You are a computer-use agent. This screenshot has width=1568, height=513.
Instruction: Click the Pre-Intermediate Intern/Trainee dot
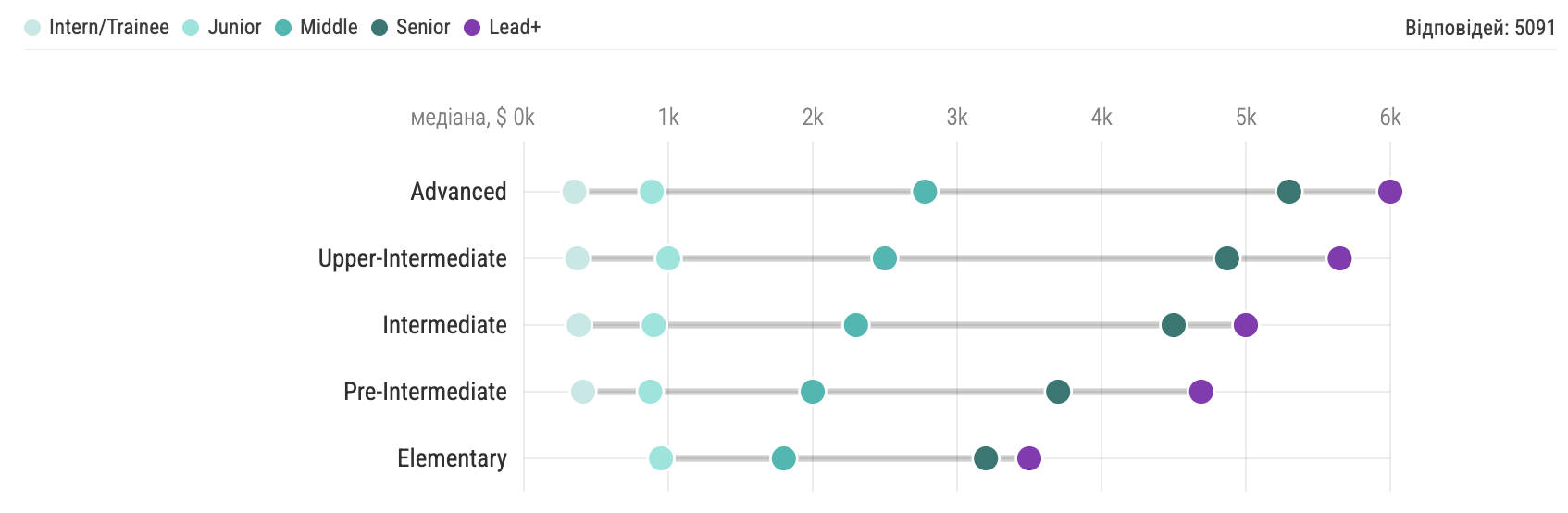coord(583,392)
